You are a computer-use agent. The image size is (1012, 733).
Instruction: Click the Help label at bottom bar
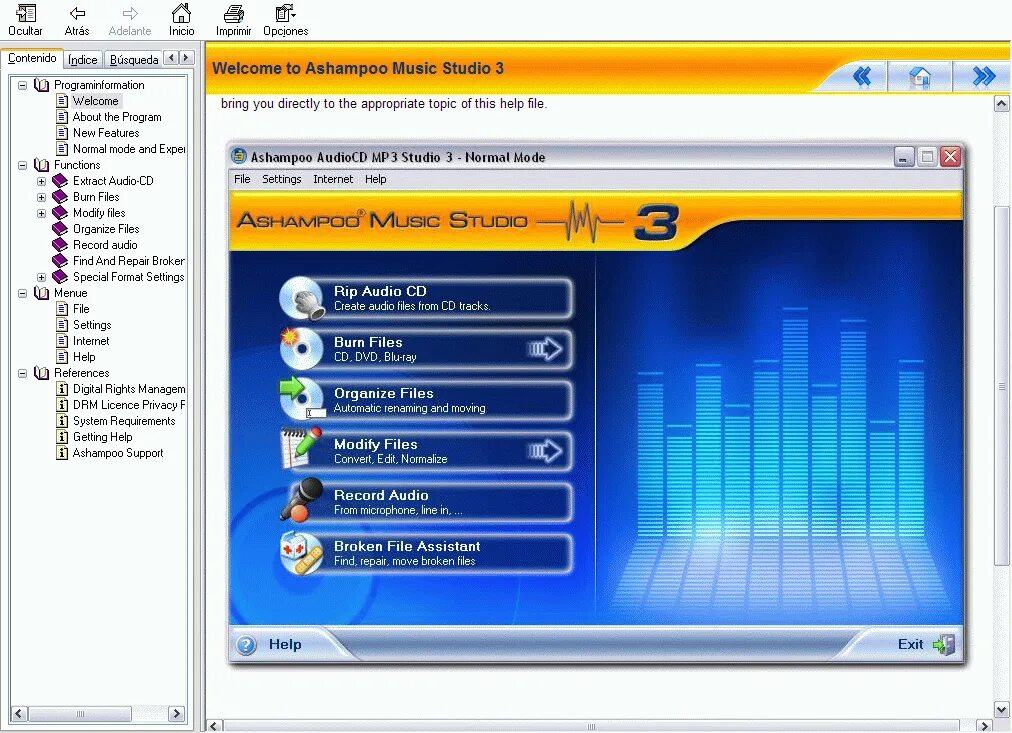[285, 644]
